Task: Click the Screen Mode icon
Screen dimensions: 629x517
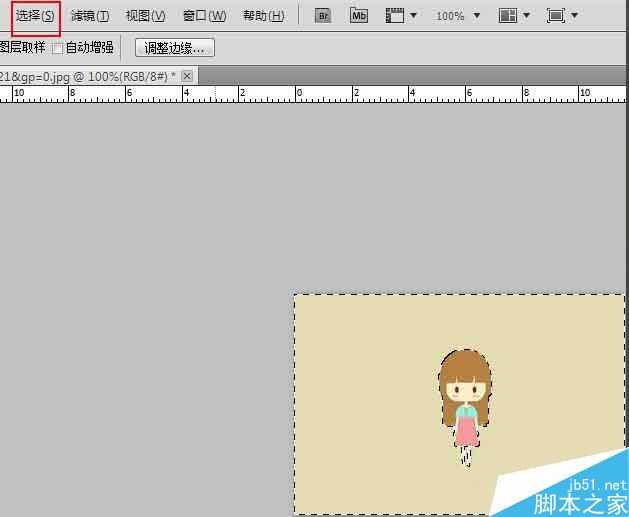Action: 556,16
